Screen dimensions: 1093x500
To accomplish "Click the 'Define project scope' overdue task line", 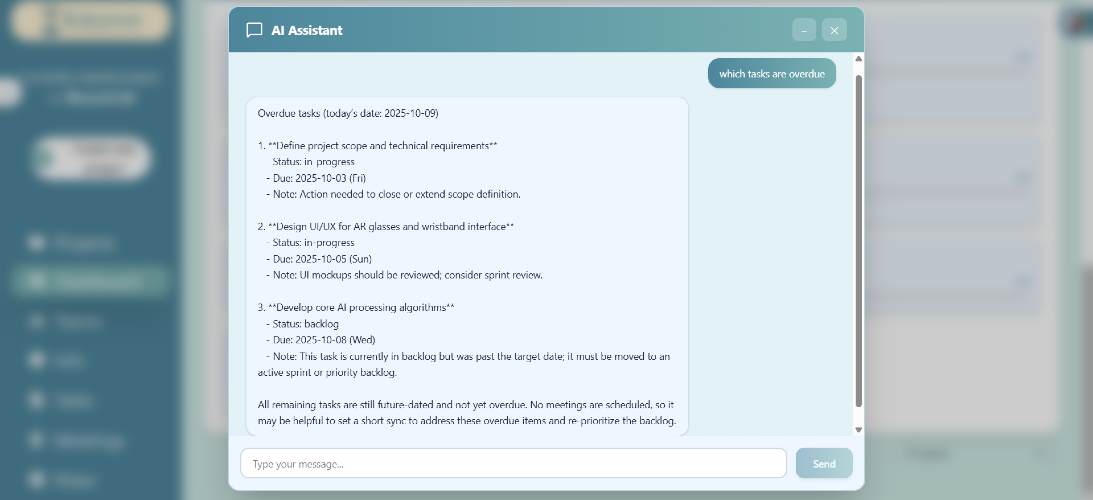I will (377, 146).
